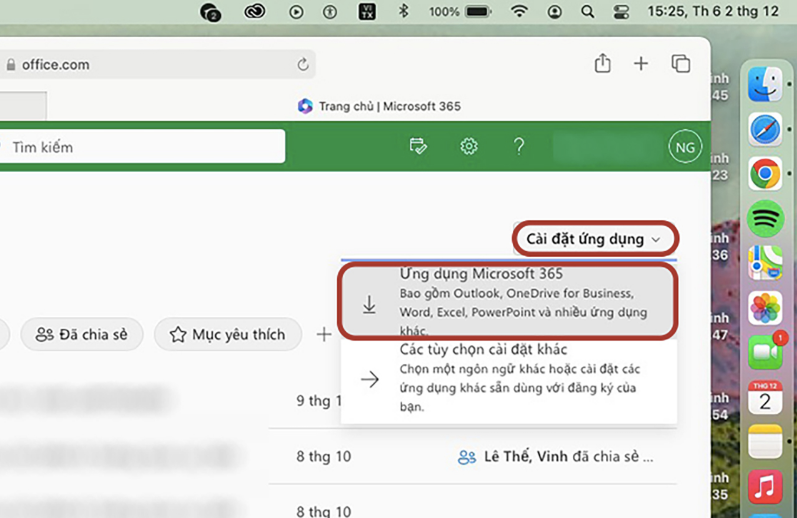This screenshot has height=518, width=797.
Task: Open the NG account profile avatar
Action: pos(685,147)
